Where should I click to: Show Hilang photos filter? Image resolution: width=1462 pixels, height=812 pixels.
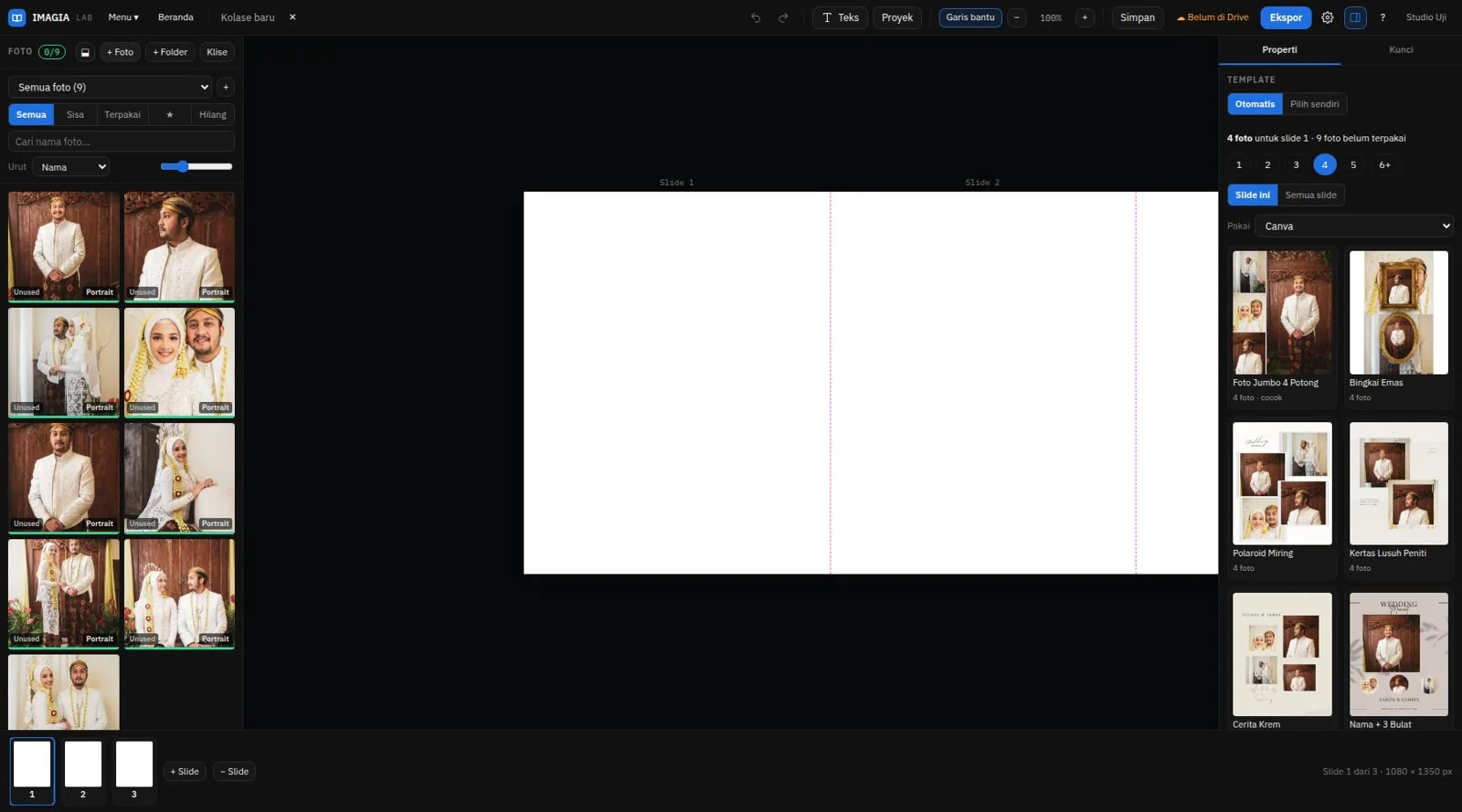[213, 114]
